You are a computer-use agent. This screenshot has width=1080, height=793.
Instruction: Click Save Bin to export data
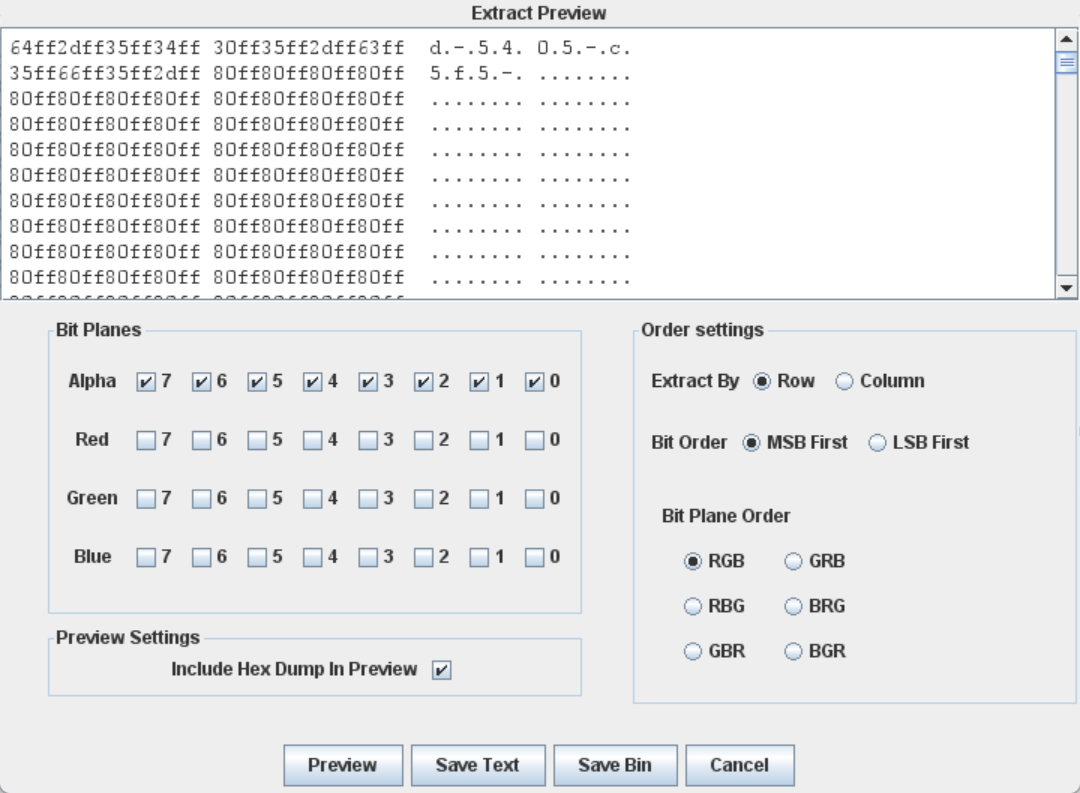615,766
